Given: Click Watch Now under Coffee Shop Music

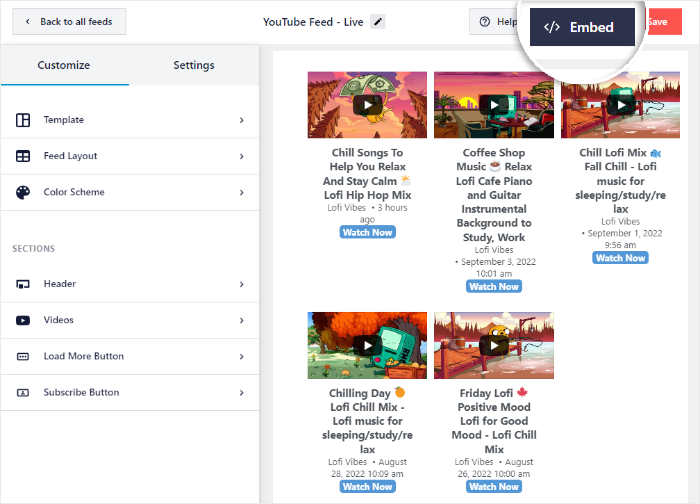Looking at the screenshot, I should coord(494,287).
